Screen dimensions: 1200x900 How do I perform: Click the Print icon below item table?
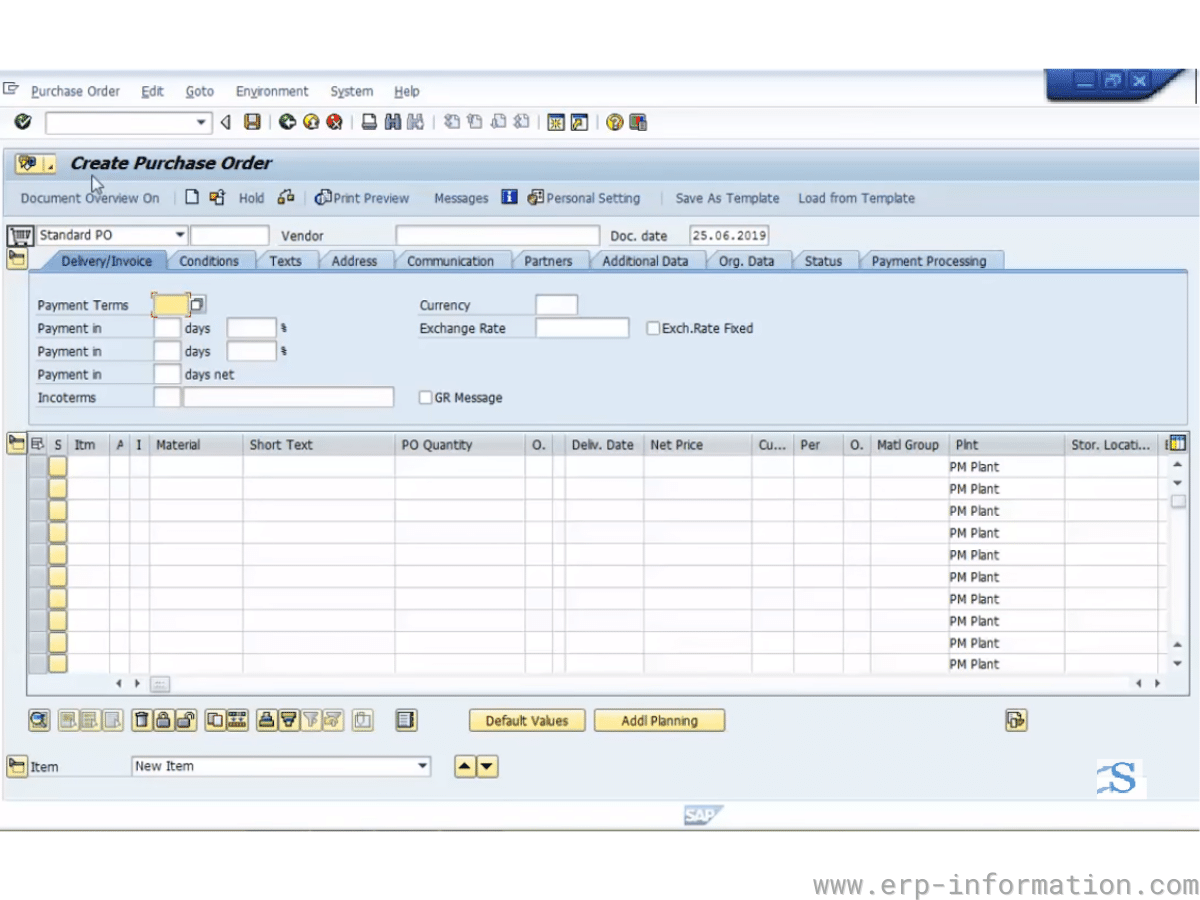(x=266, y=720)
